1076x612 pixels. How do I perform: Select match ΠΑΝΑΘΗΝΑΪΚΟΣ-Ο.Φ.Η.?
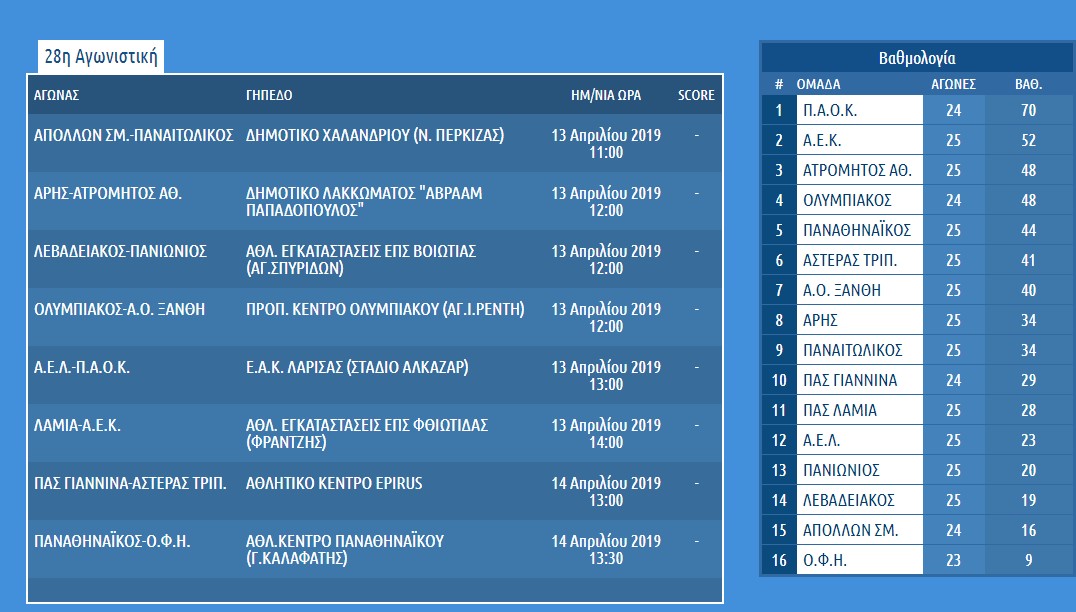coord(112,541)
